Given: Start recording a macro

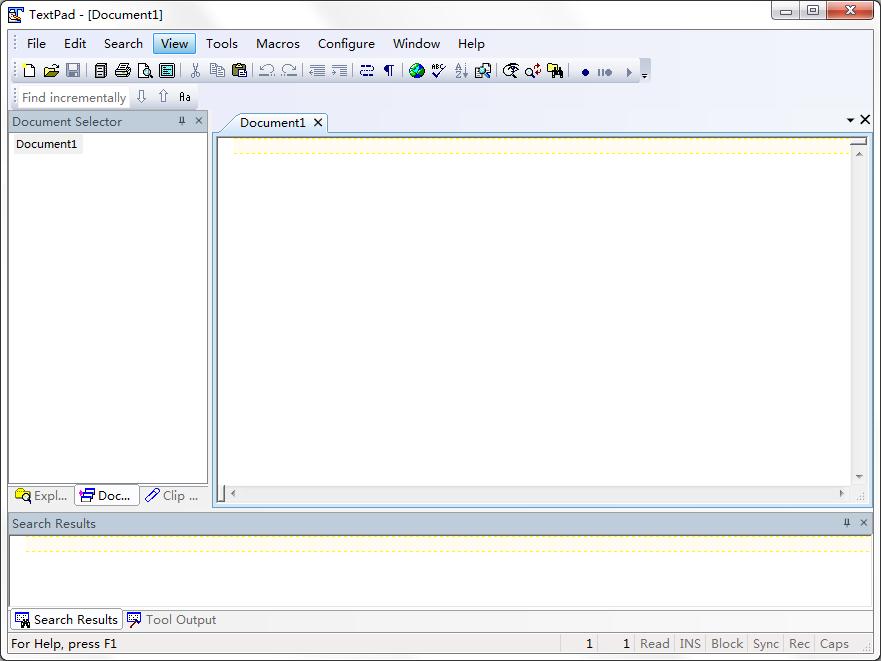Looking at the screenshot, I should click(586, 70).
